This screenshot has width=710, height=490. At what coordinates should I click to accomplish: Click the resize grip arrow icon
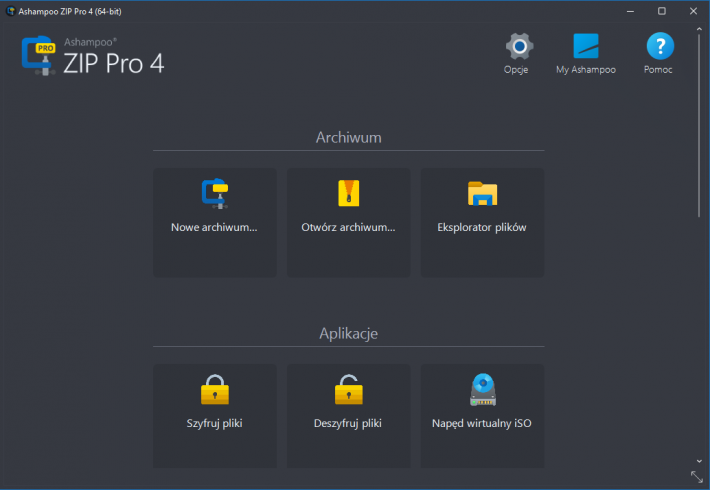click(696, 476)
